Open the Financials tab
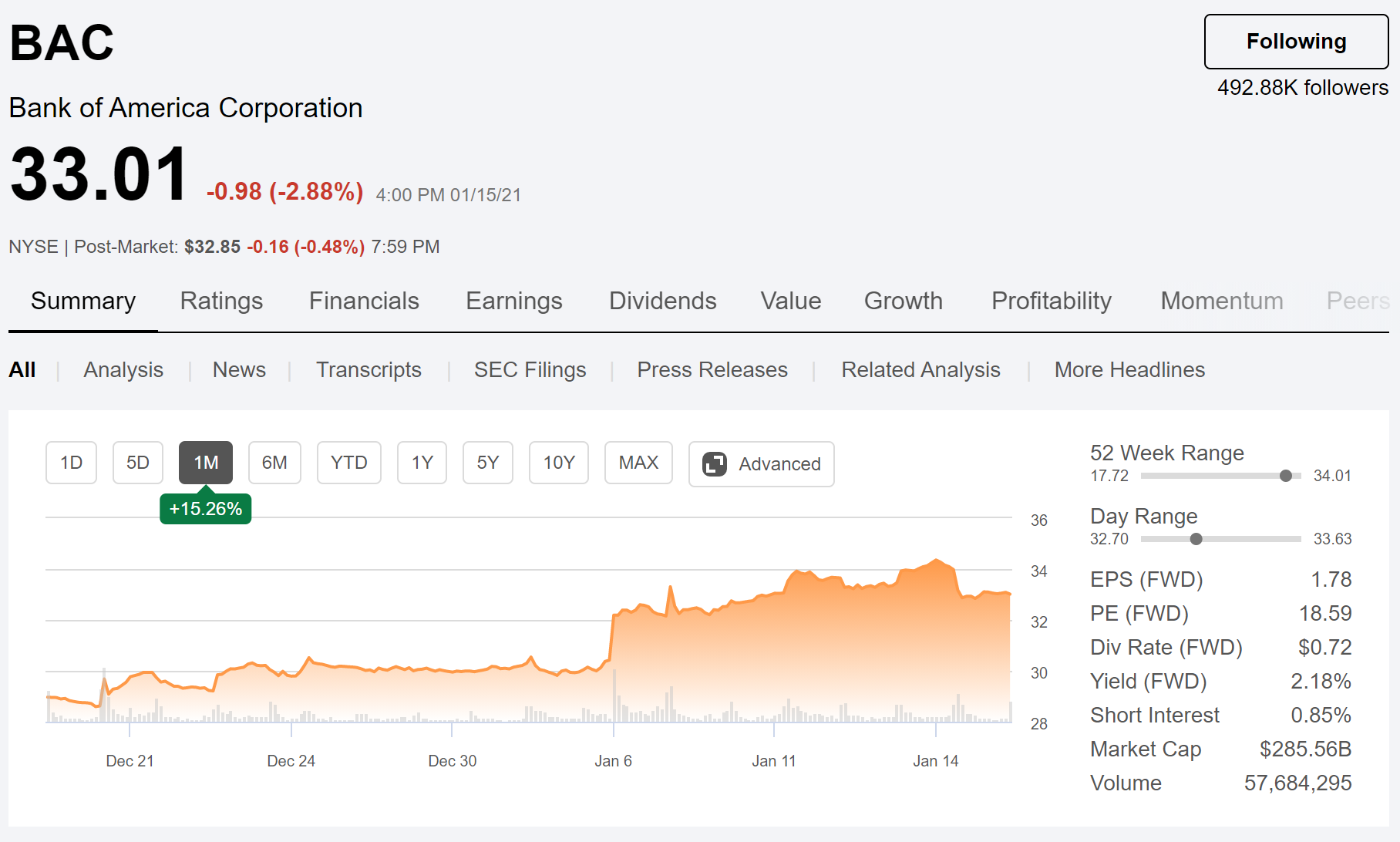The image size is (1400, 842). (x=364, y=301)
